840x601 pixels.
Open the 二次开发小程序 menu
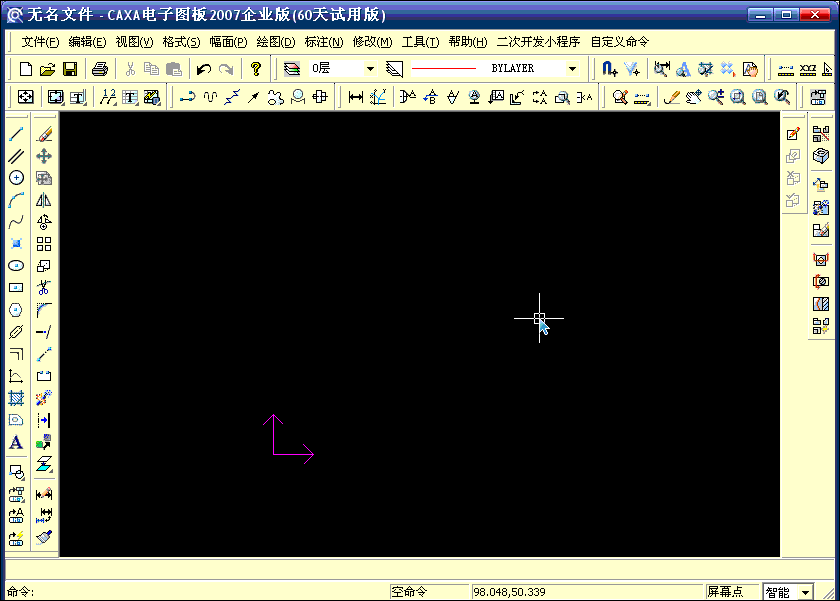538,42
